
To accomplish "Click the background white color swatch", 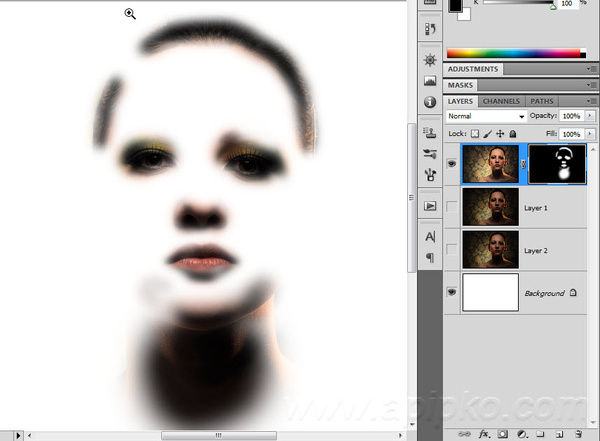I will pos(465,15).
